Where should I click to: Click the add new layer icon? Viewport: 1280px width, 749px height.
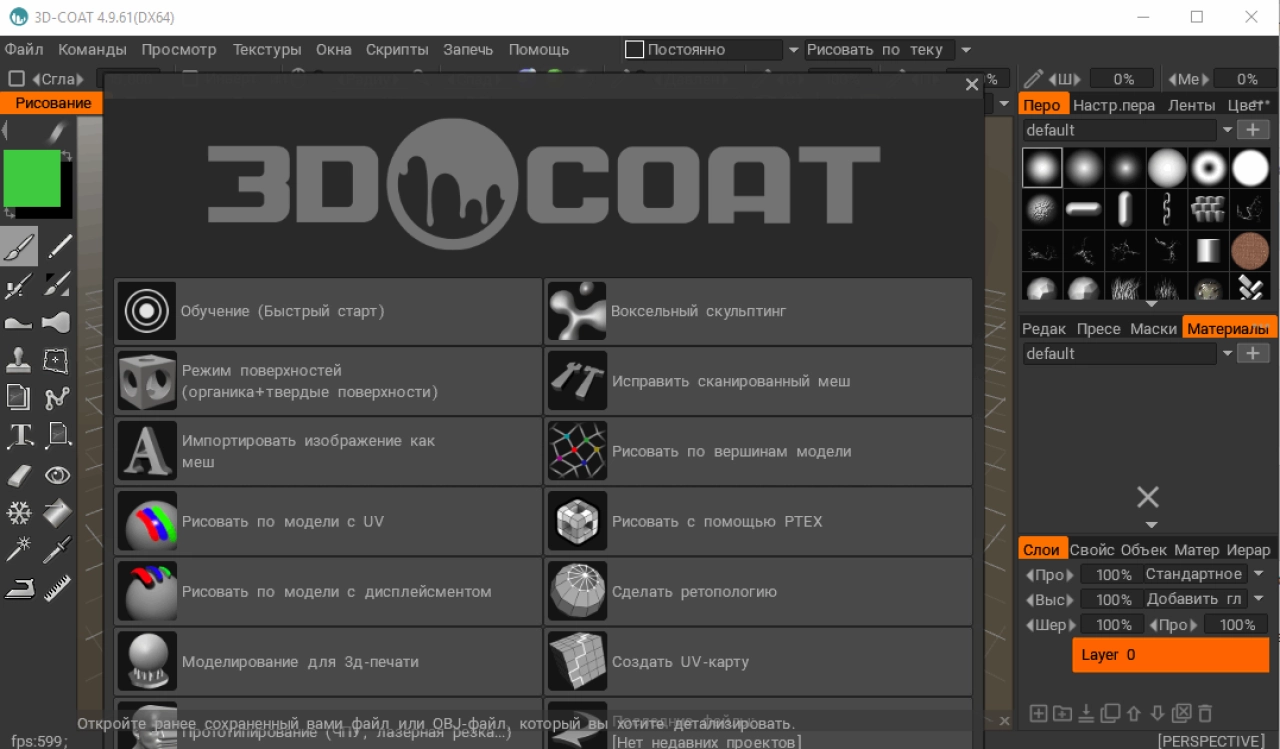pos(1038,713)
